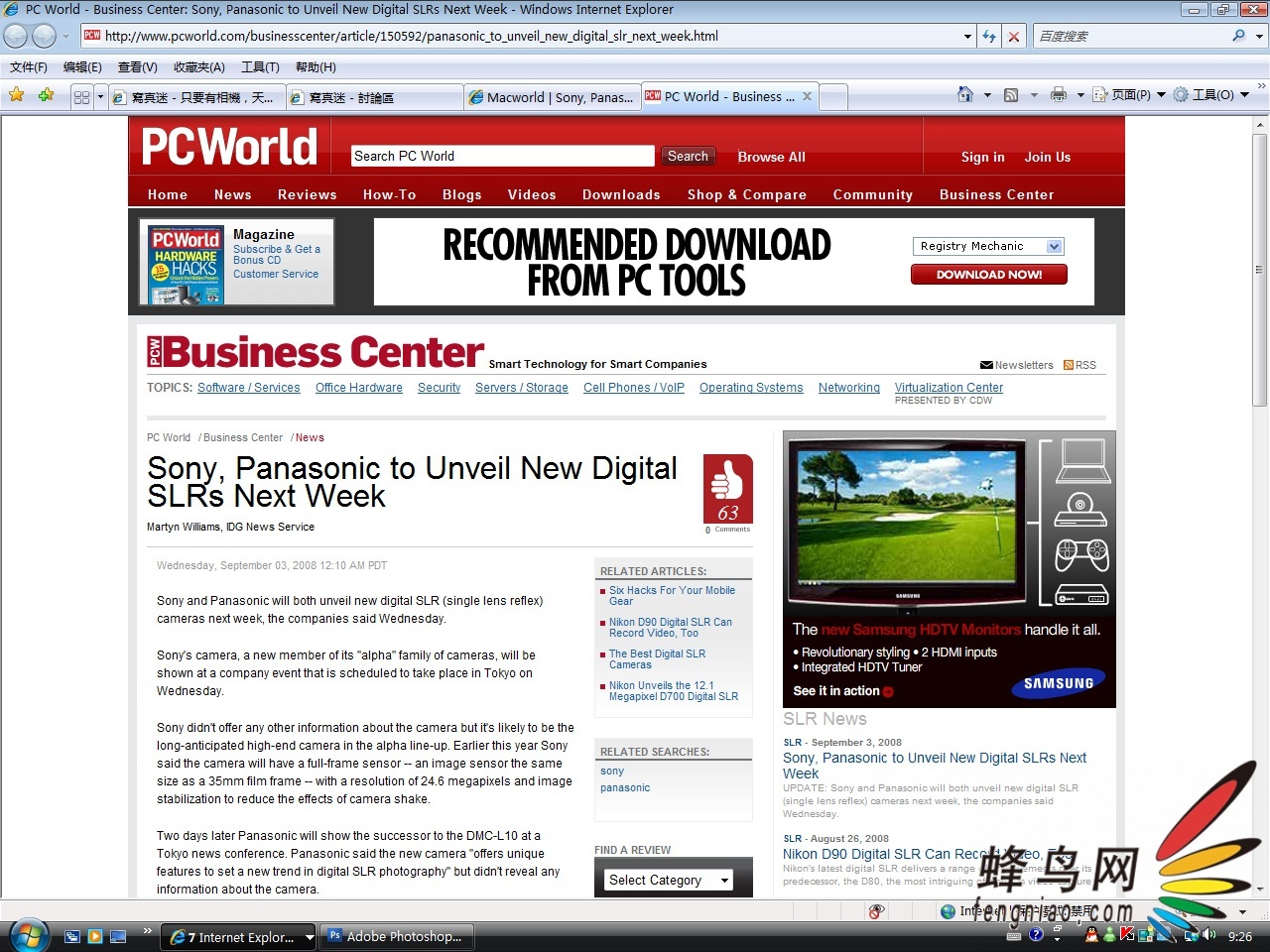Open the Tab List dropdown arrow
Image resolution: width=1270 pixels, height=952 pixels.
click(100, 97)
